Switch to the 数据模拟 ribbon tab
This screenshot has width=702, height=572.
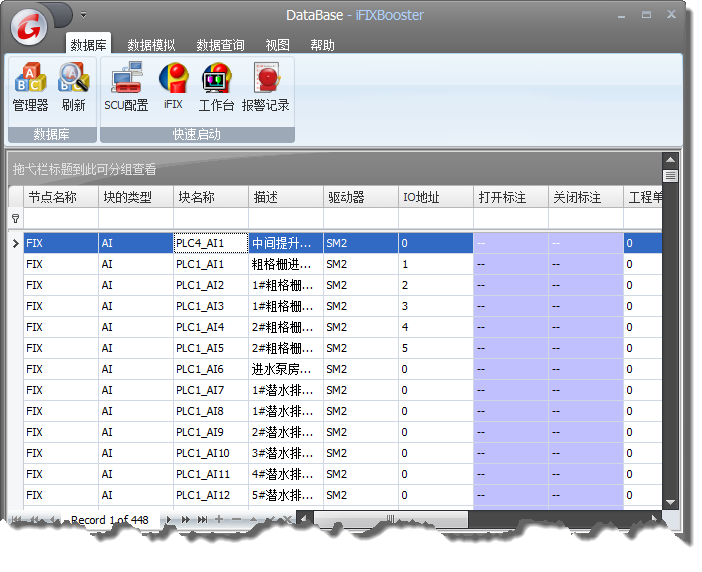point(151,45)
